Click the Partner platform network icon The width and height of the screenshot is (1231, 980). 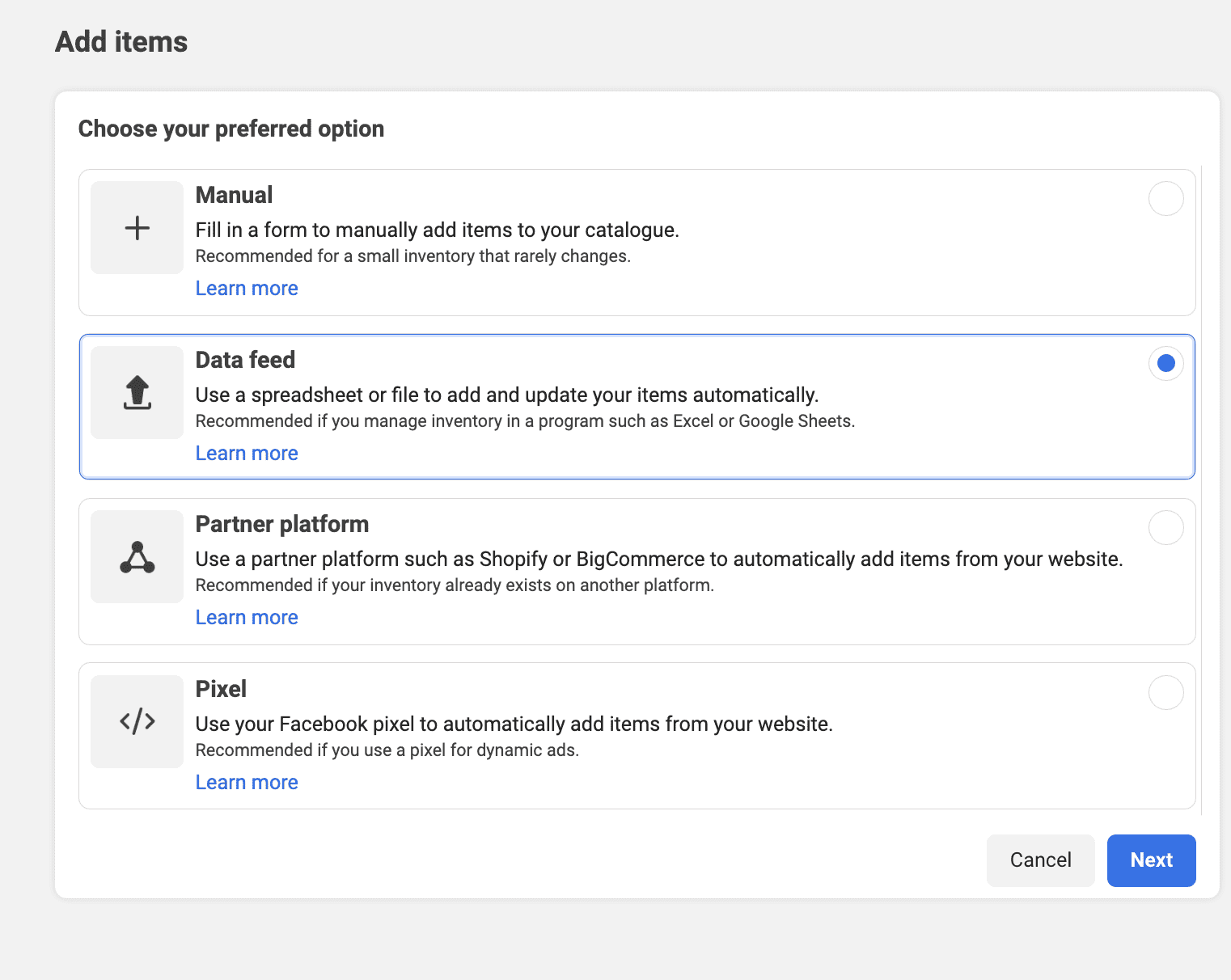(137, 556)
